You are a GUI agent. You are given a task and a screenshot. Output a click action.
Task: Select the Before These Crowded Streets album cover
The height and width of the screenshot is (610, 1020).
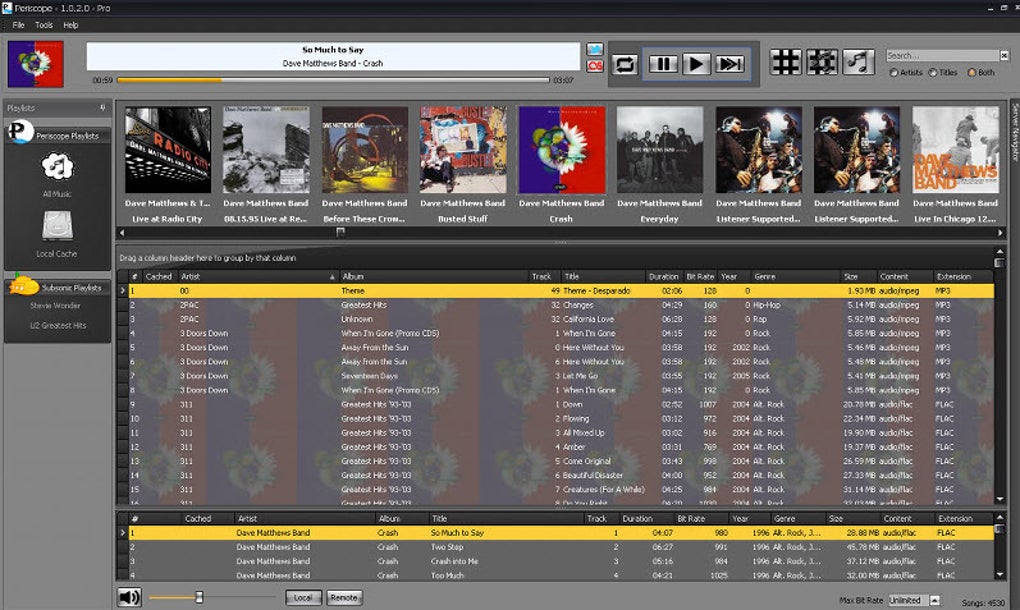[x=365, y=150]
